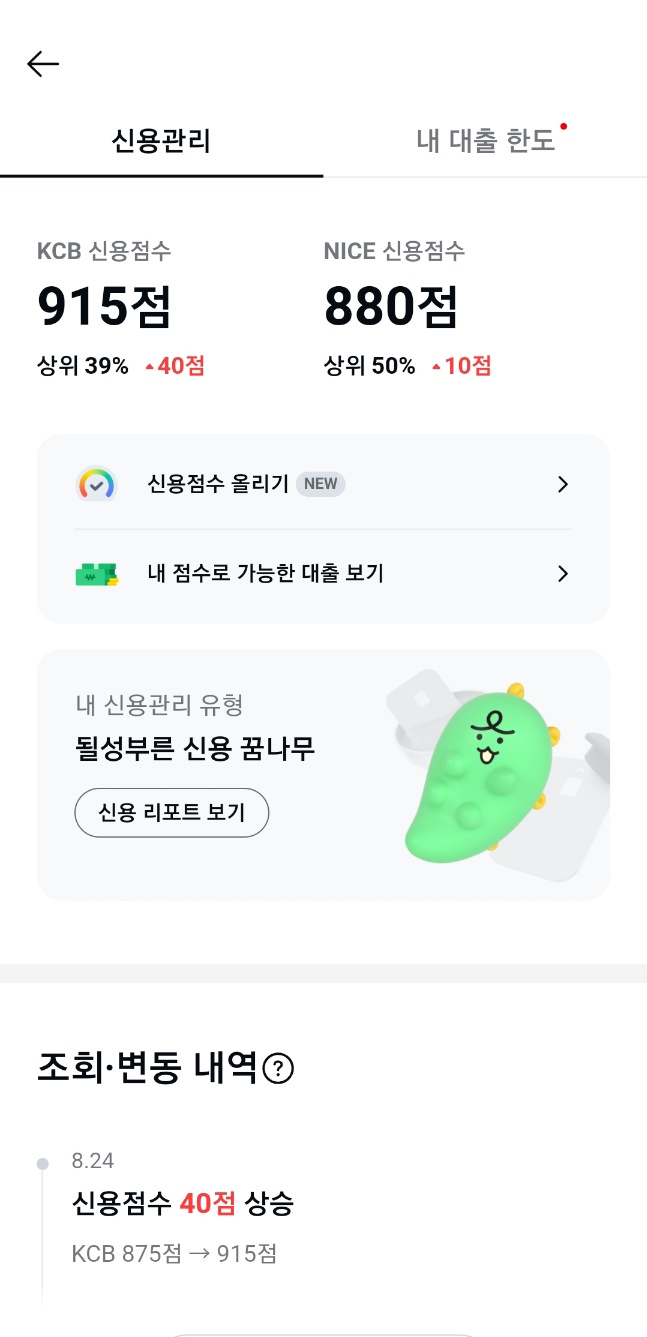Select the 신용관리 tab
The height and width of the screenshot is (1337, 647).
click(x=162, y=140)
